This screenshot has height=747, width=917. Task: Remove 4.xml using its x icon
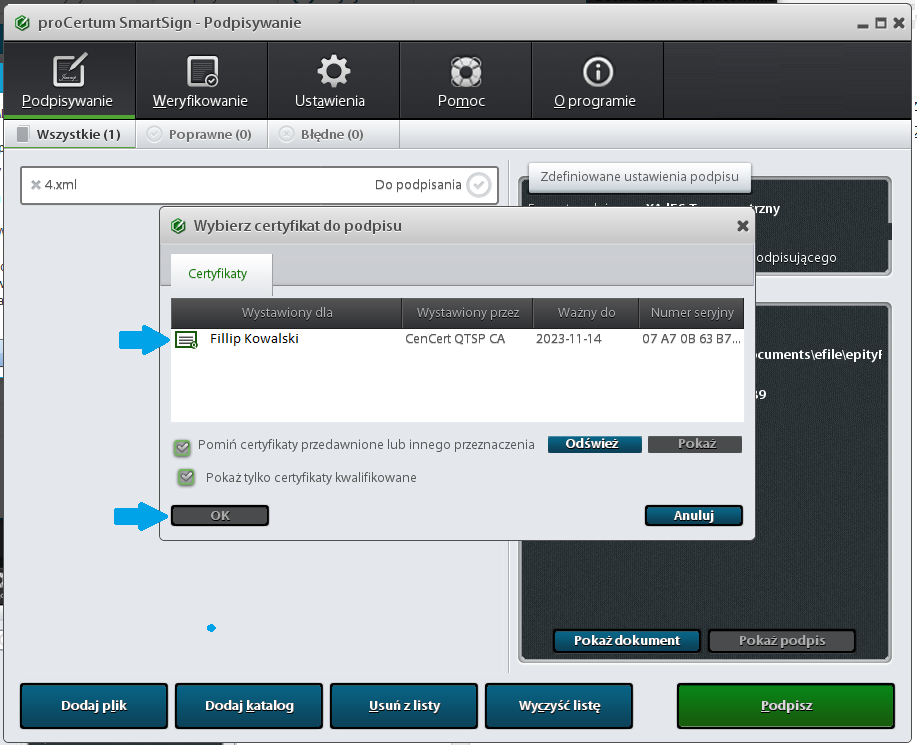[36, 185]
